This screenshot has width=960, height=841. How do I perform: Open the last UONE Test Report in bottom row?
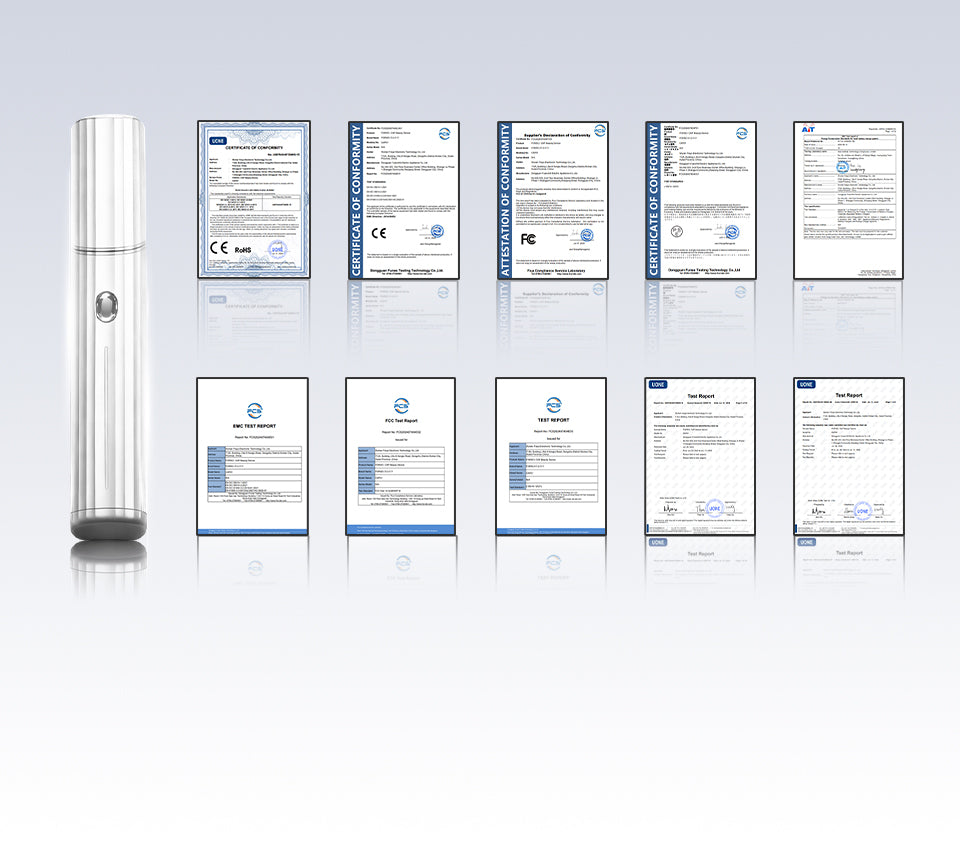tap(848, 456)
